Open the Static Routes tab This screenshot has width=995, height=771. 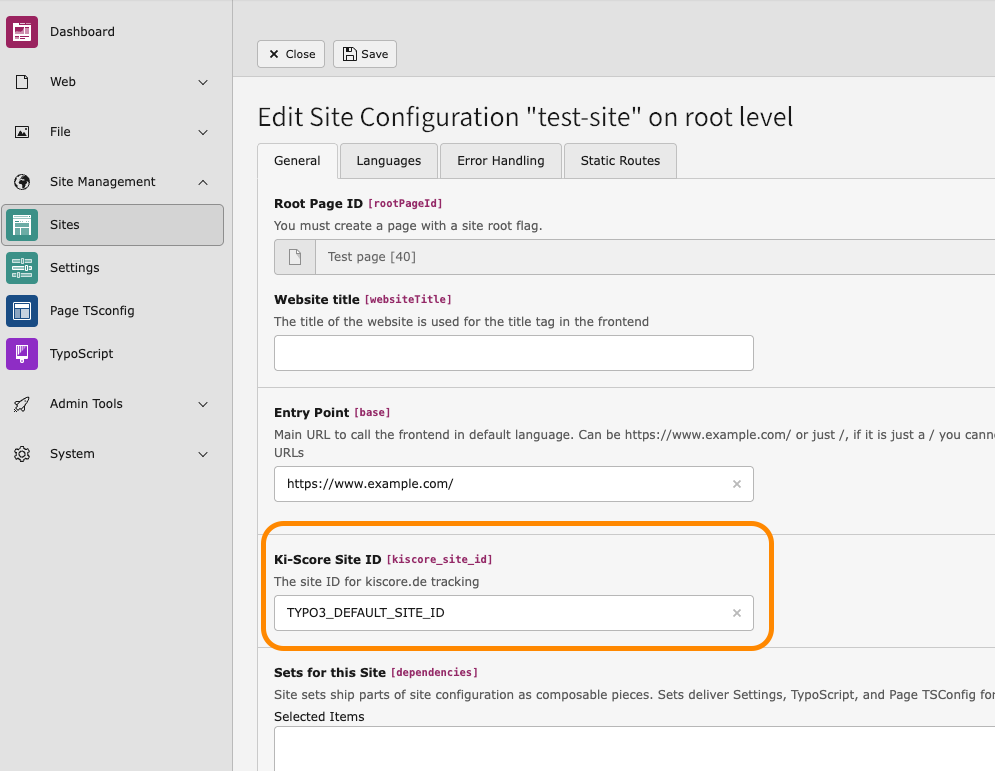(x=619, y=160)
